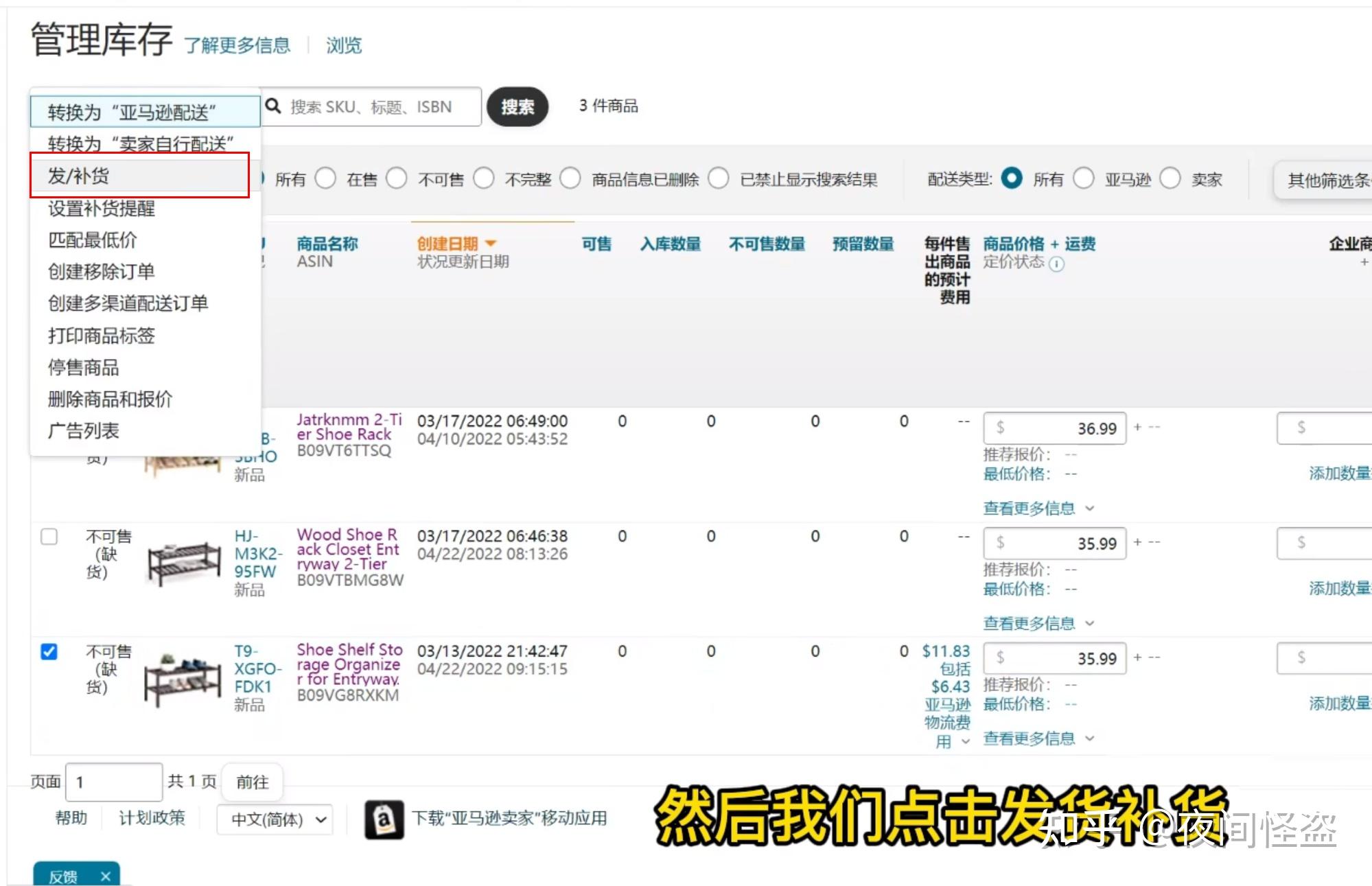Click 添加数量 for Wood Shoe Rack
The width and height of the screenshot is (1372, 886).
[x=1340, y=588]
